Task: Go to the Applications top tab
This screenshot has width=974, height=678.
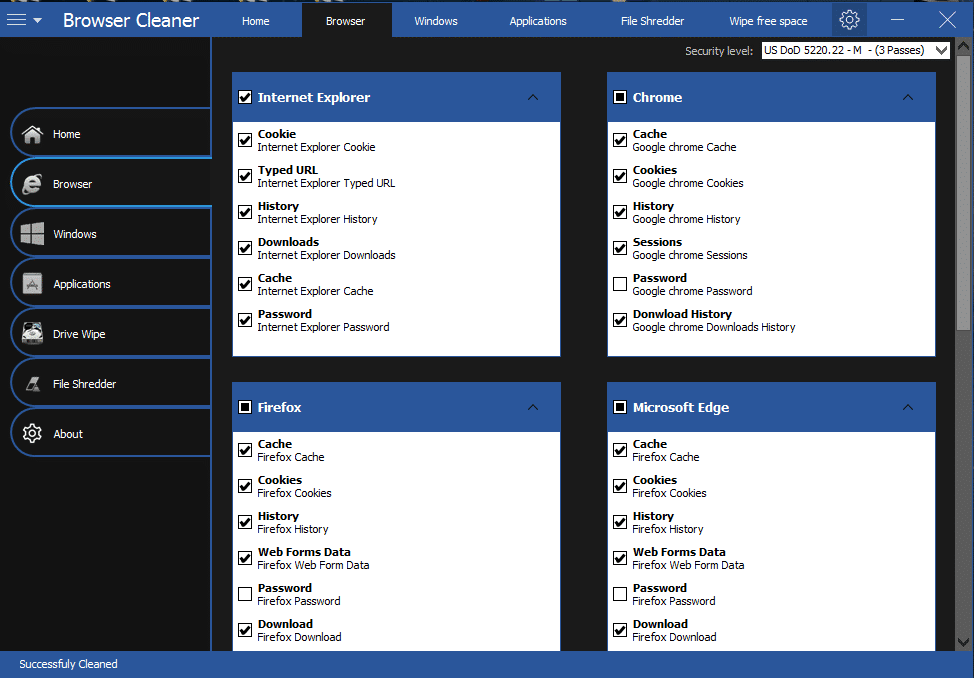Action: tap(538, 21)
